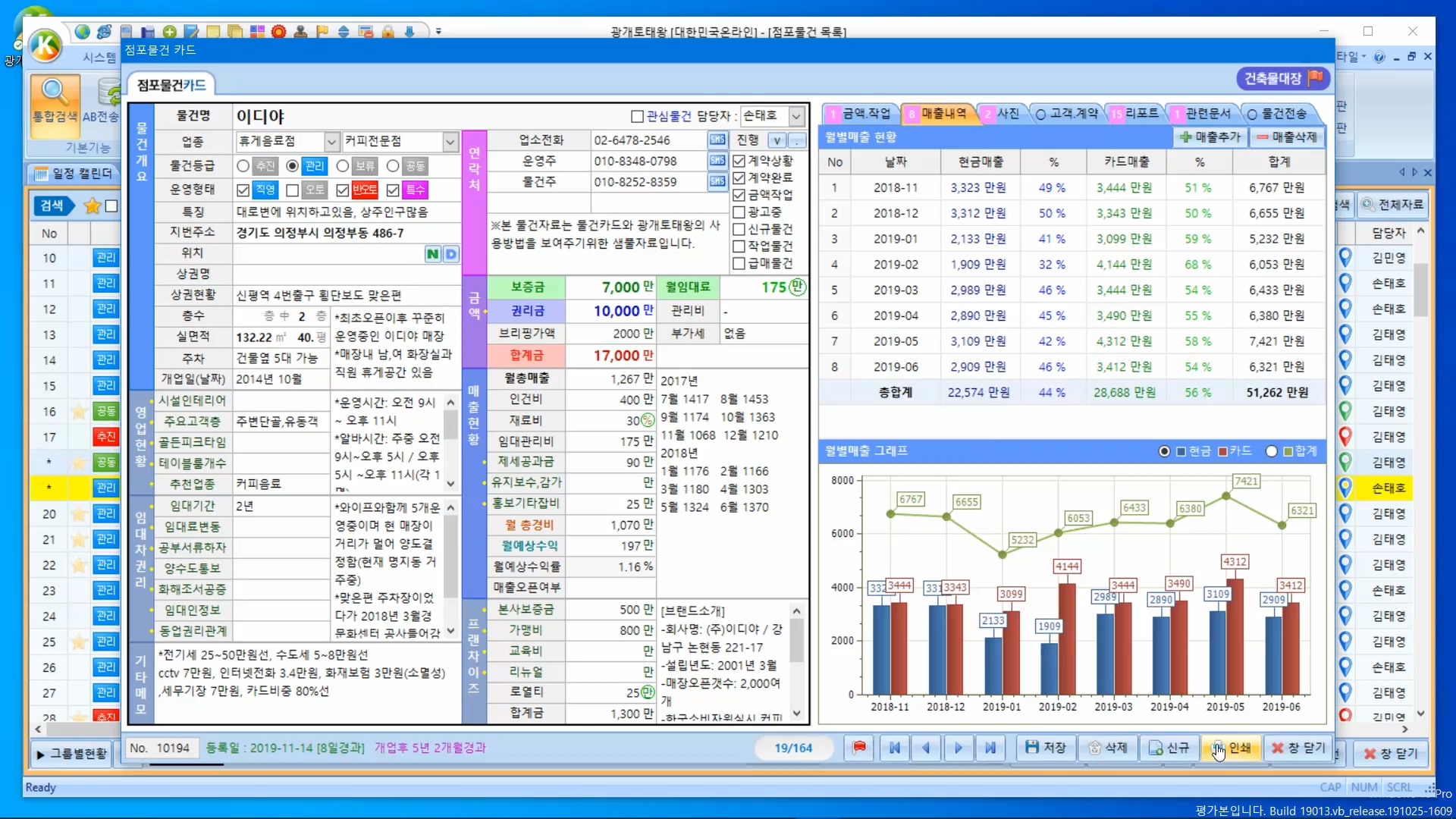The image size is (1456, 819).
Task: Go to the previous record
Action: coord(927,748)
